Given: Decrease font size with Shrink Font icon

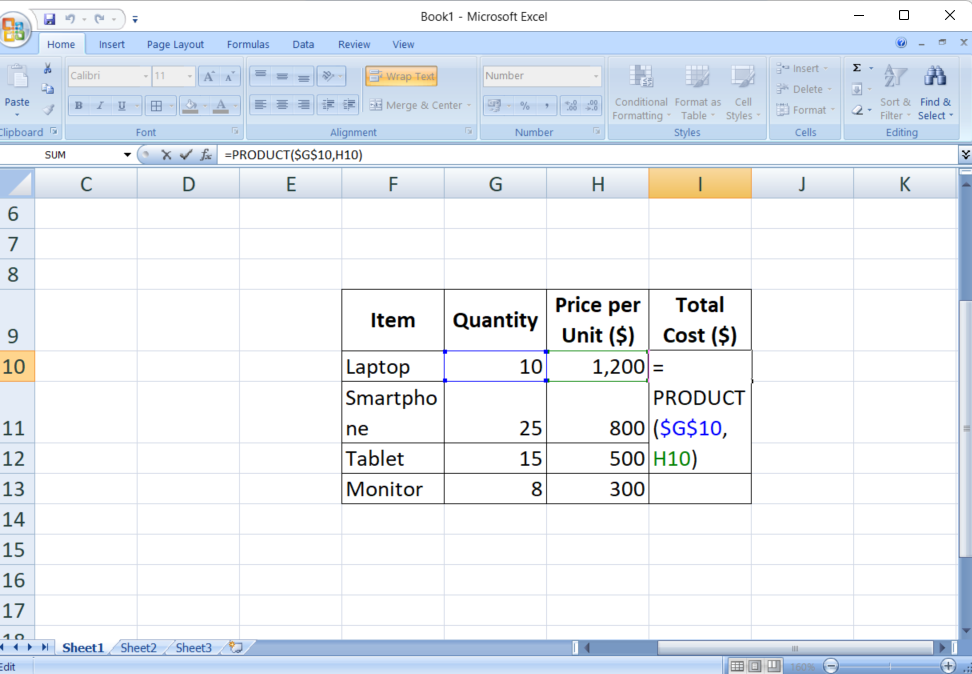Looking at the screenshot, I should [229, 76].
